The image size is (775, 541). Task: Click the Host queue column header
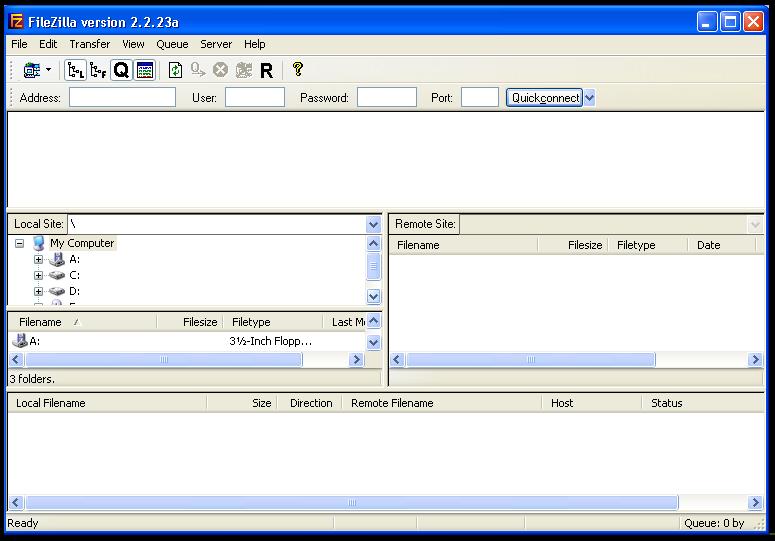point(592,403)
